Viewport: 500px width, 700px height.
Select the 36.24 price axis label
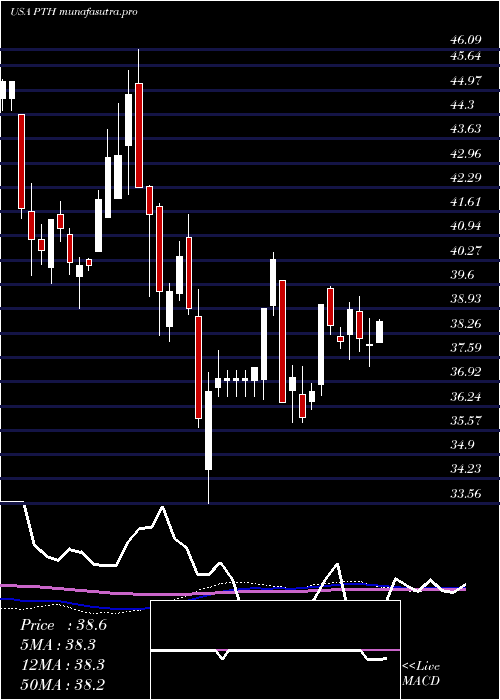(465, 397)
